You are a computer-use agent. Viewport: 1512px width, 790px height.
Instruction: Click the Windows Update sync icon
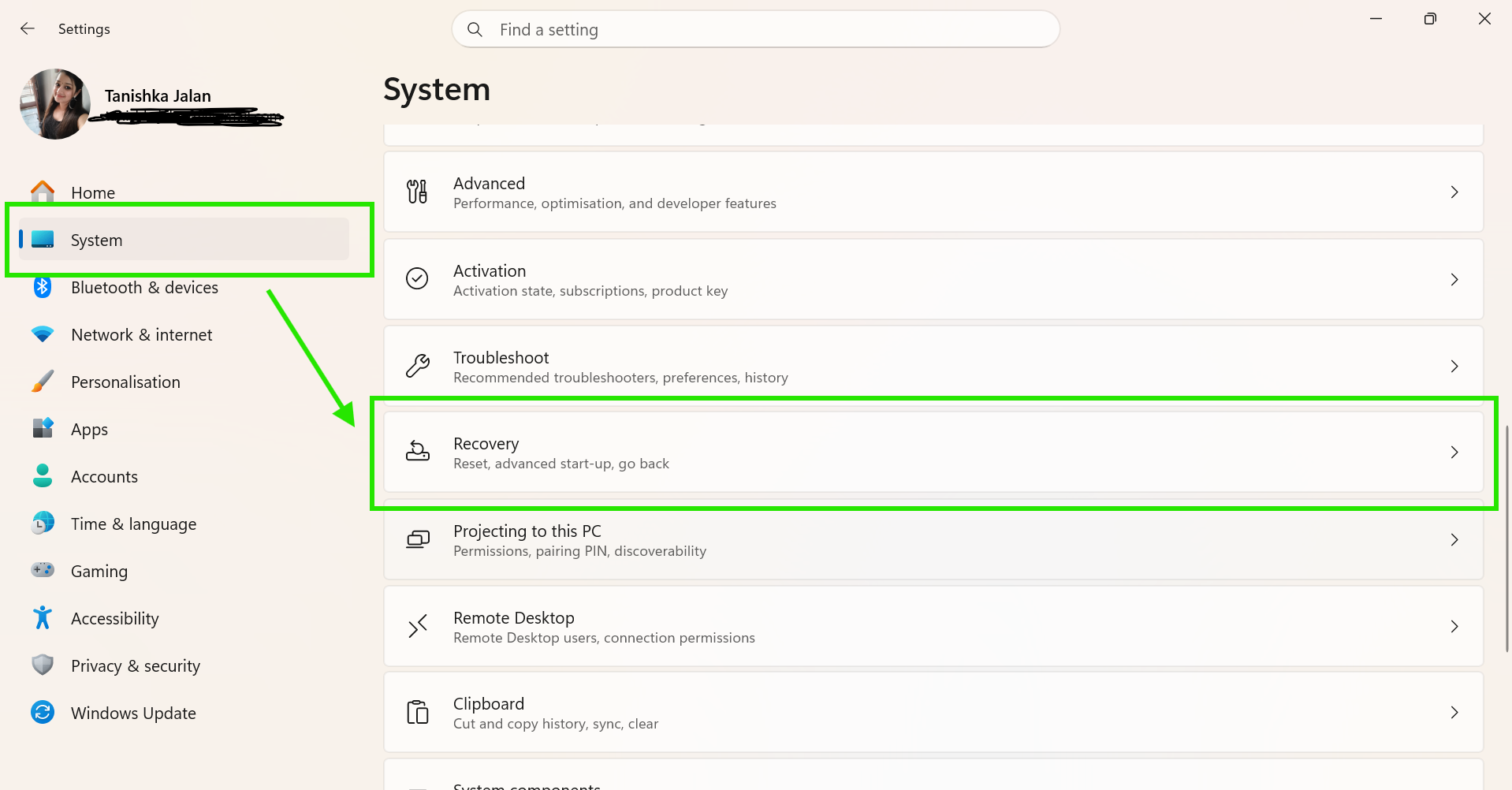tap(43, 712)
